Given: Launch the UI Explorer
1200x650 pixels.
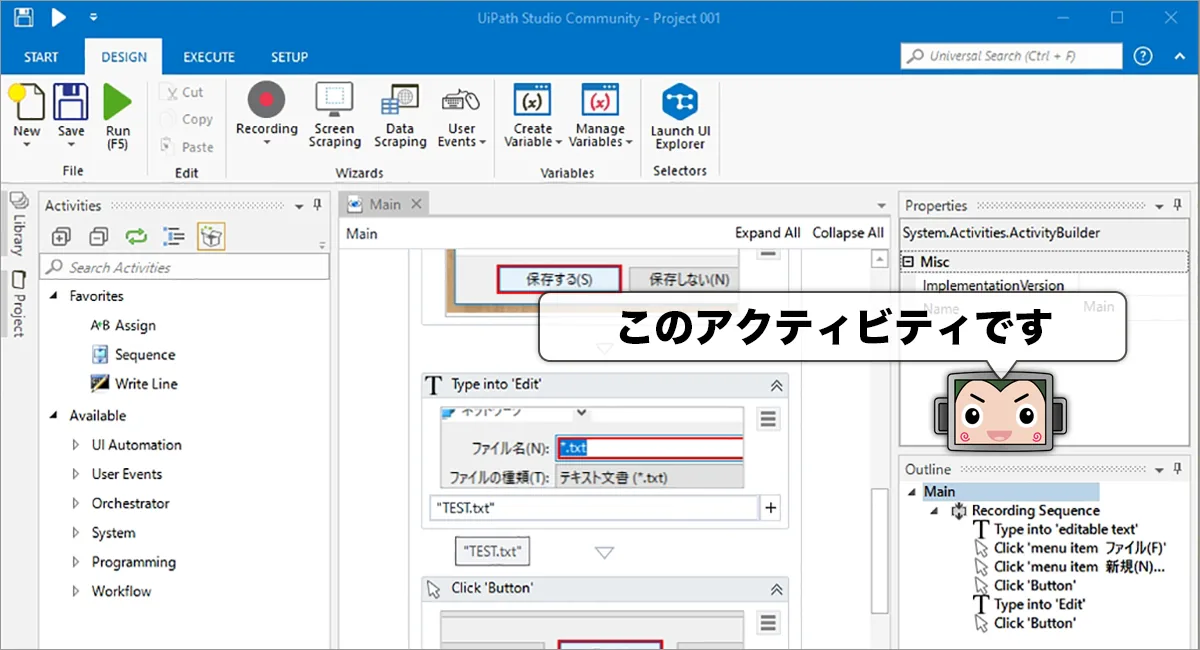Looking at the screenshot, I should click(680, 117).
